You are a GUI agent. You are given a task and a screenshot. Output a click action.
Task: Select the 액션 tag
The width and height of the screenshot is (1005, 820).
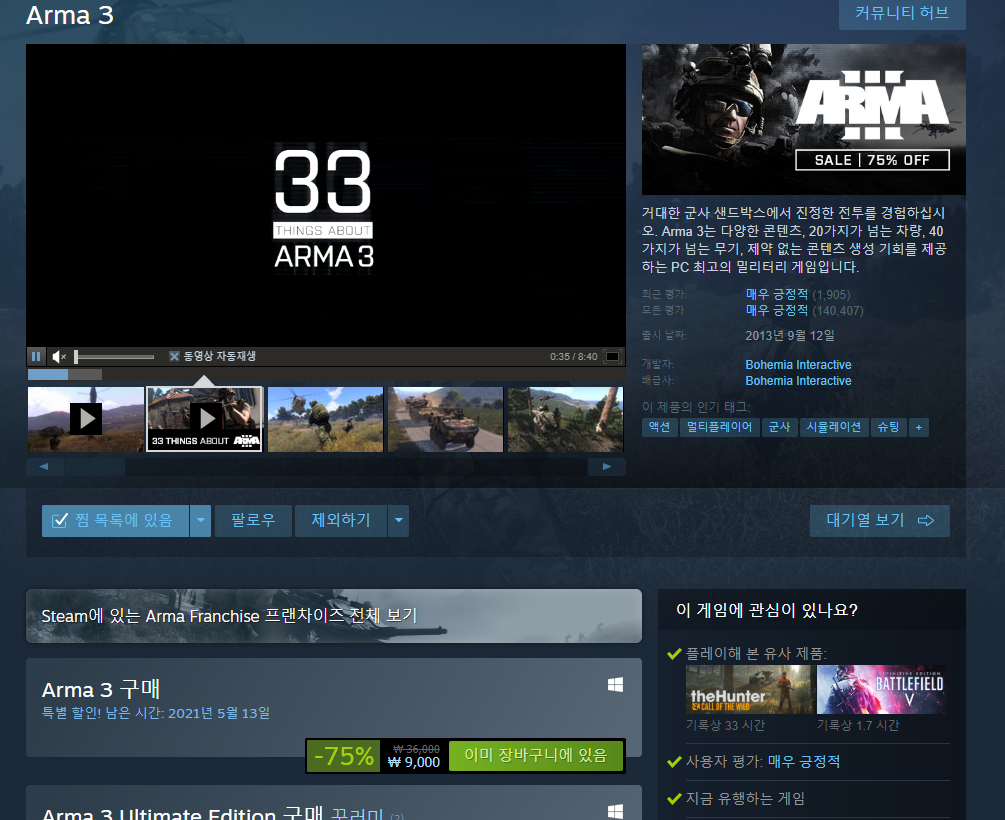click(x=660, y=427)
